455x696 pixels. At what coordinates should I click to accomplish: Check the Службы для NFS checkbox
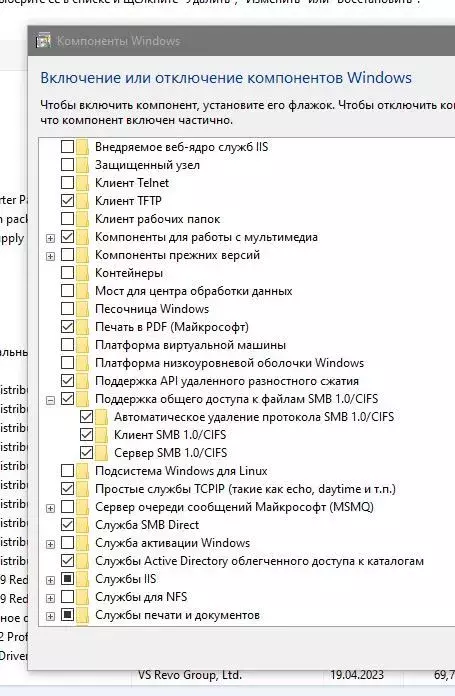pyautogui.click(x=67, y=597)
